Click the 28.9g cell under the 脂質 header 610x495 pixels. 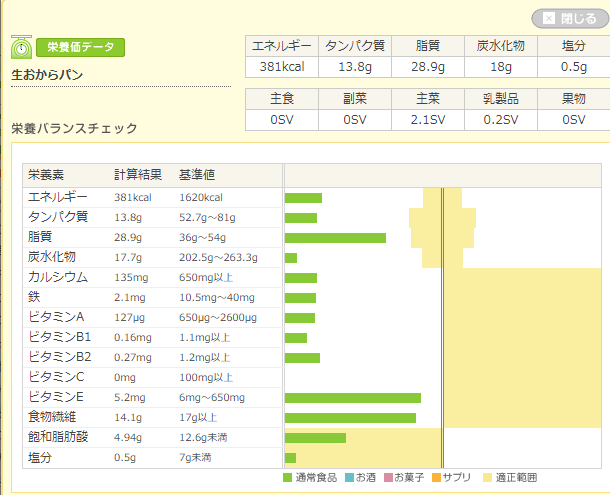click(x=428, y=67)
